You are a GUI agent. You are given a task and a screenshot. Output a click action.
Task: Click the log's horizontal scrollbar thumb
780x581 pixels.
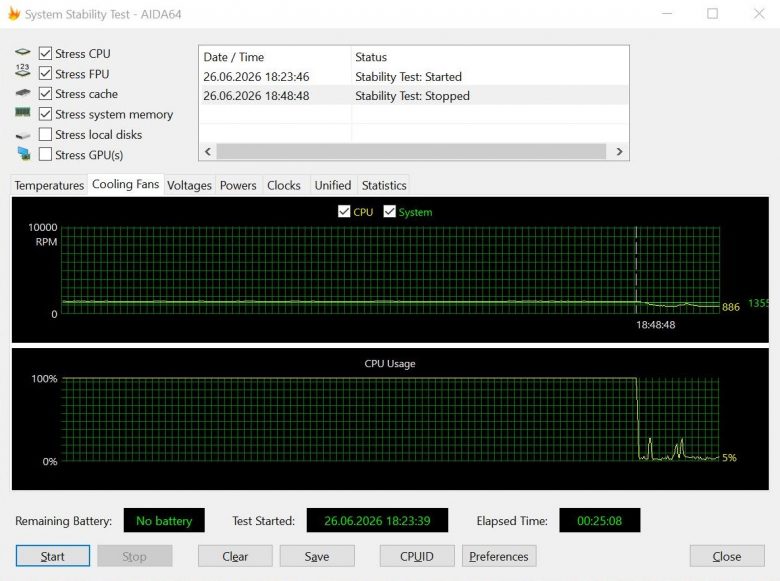(x=411, y=151)
